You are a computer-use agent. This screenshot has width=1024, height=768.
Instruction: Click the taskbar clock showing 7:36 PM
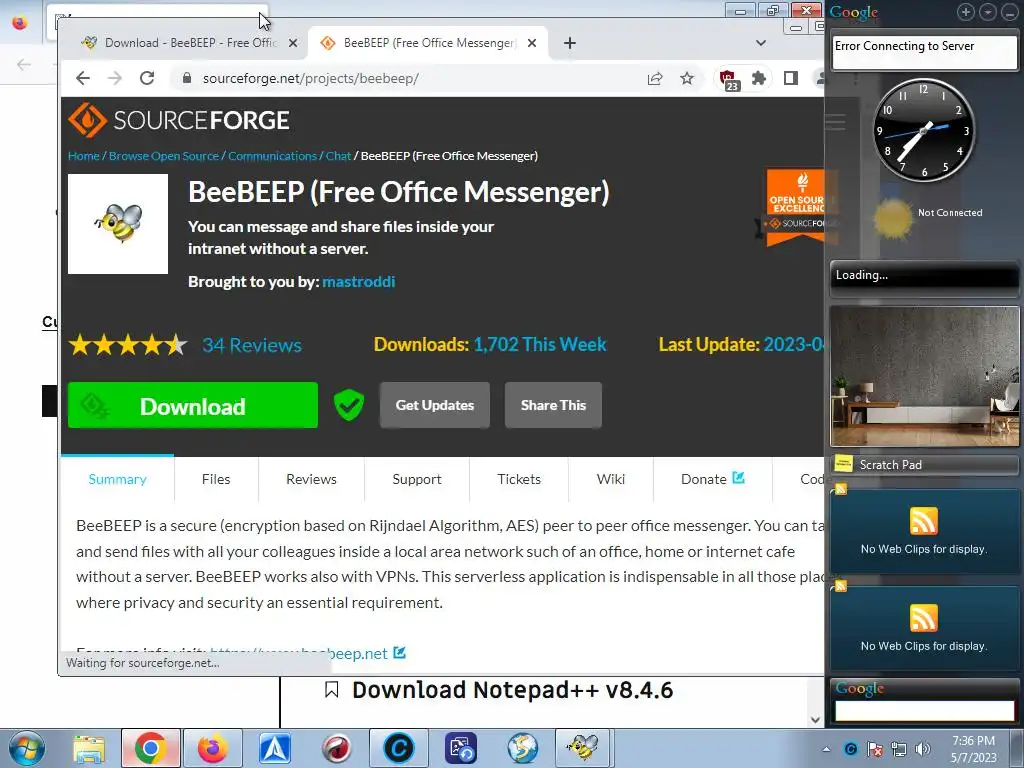973,749
